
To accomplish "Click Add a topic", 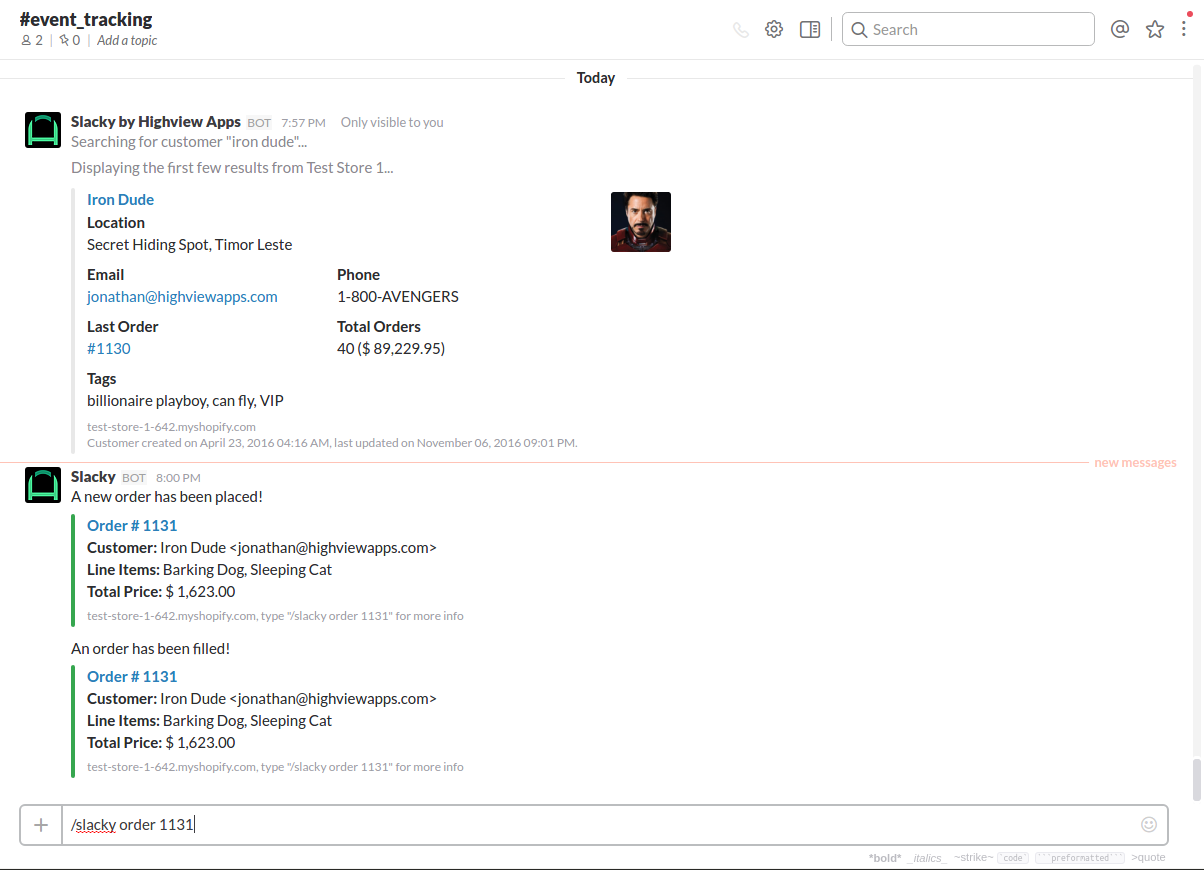I will point(127,41).
